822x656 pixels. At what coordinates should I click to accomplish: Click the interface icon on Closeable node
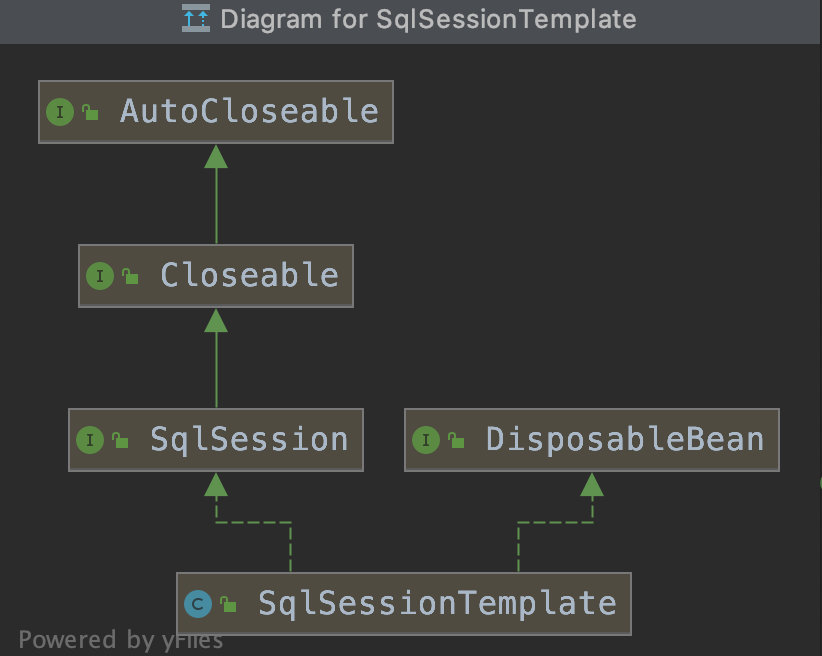100,276
